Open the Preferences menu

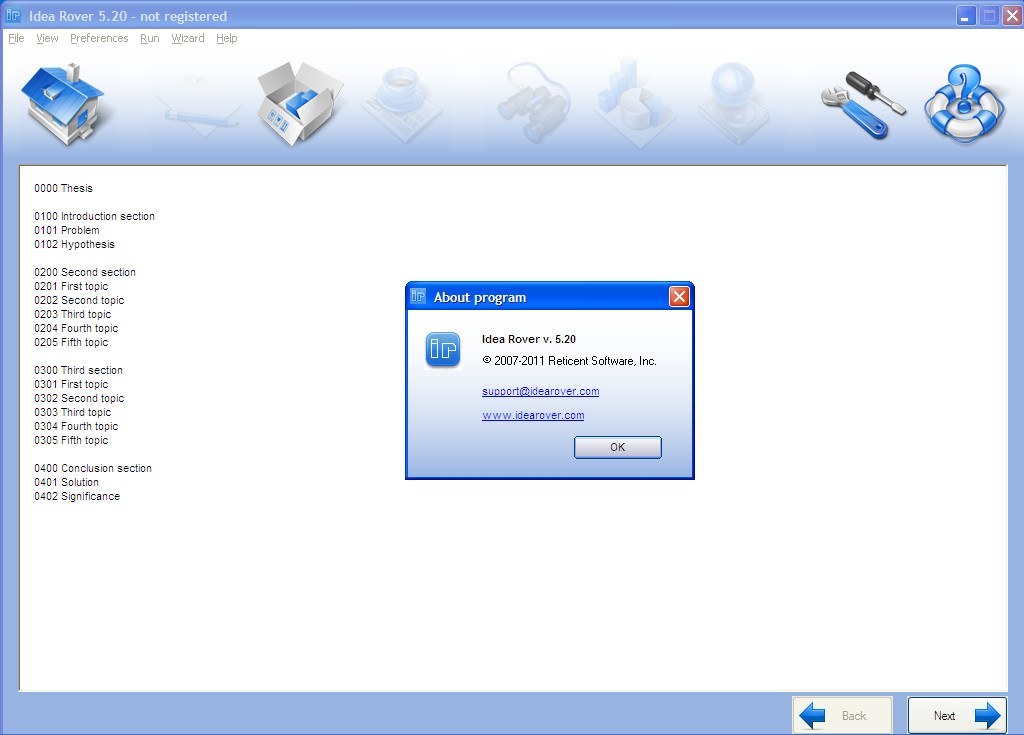coord(99,38)
